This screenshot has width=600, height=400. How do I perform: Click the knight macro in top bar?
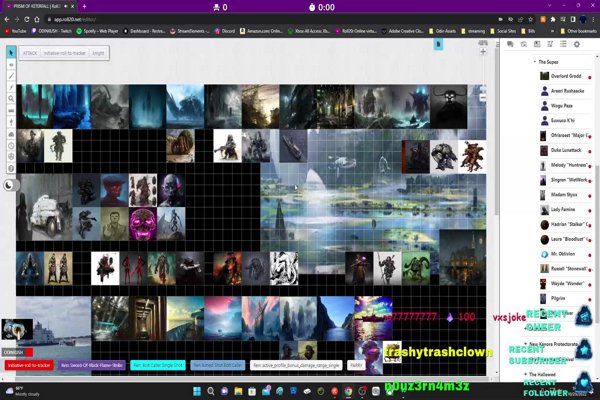click(98, 53)
